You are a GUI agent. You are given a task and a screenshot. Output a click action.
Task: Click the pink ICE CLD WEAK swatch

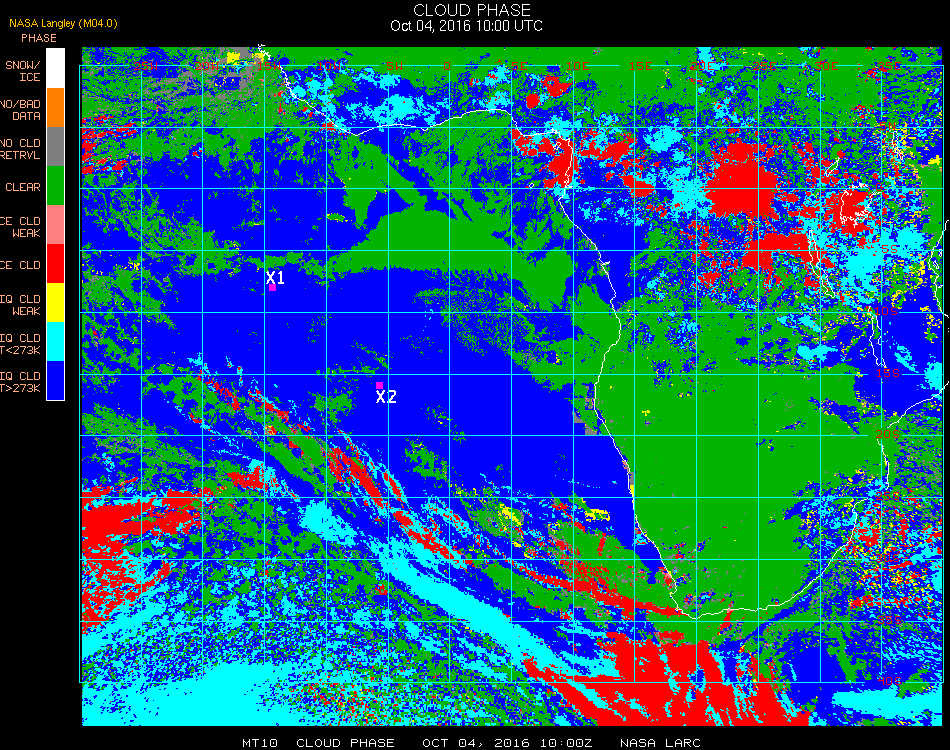(x=55, y=225)
